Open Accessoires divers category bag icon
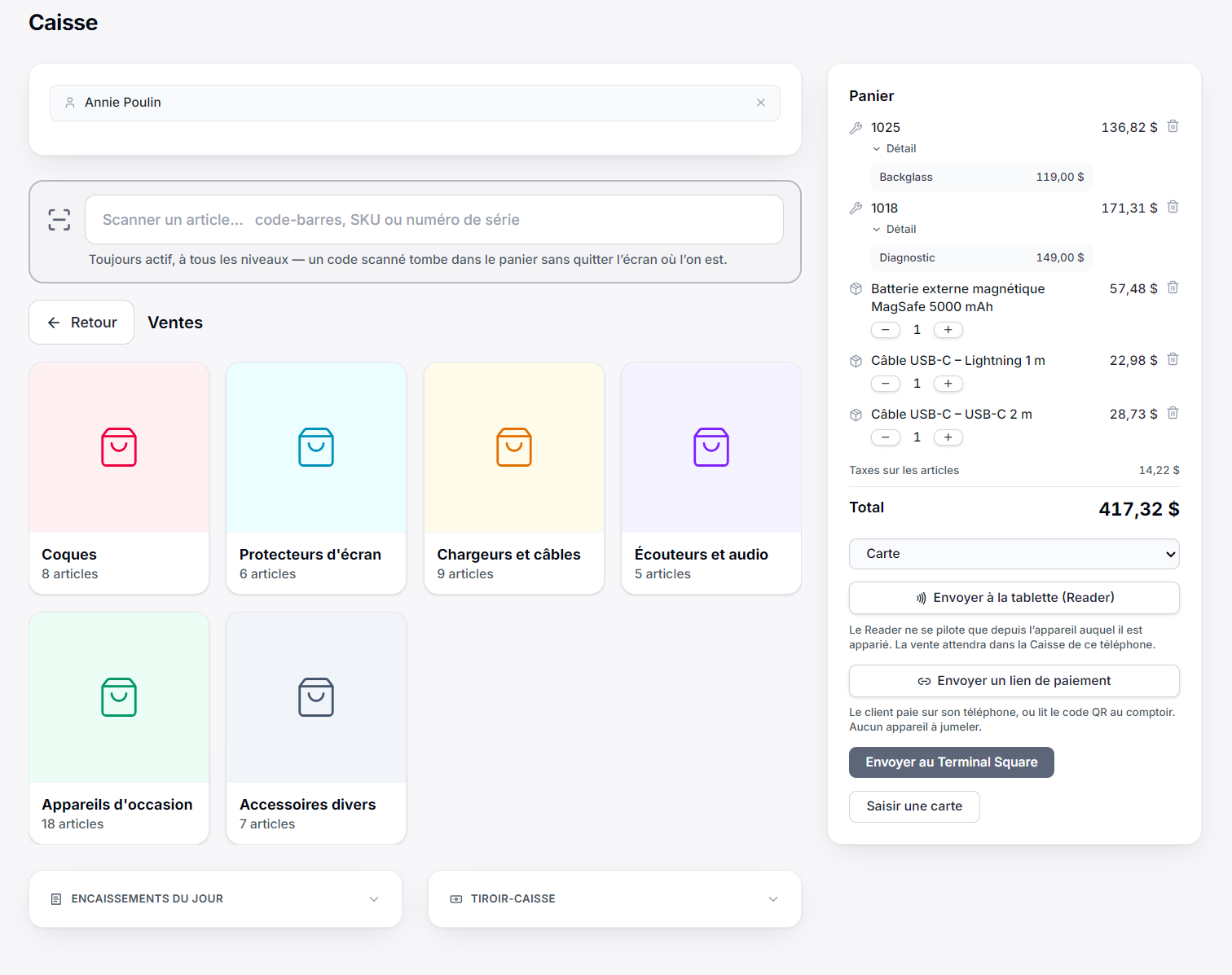Screen dimensions: 1232x975 pyautogui.click(x=316, y=697)
